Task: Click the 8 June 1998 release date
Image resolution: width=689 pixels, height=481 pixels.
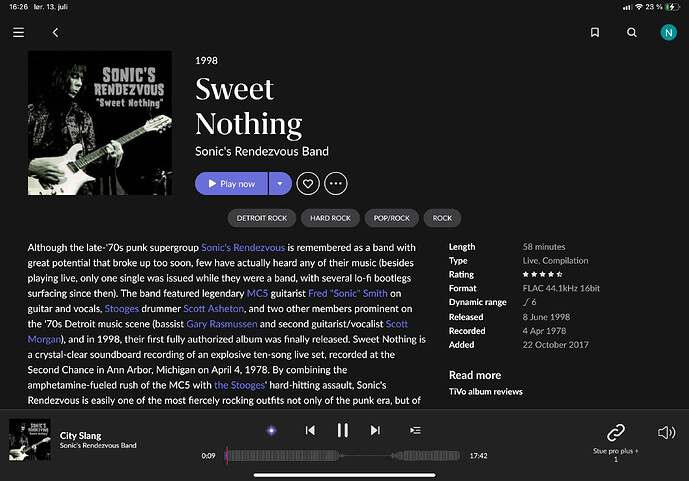Action: [x=546, y=317]
